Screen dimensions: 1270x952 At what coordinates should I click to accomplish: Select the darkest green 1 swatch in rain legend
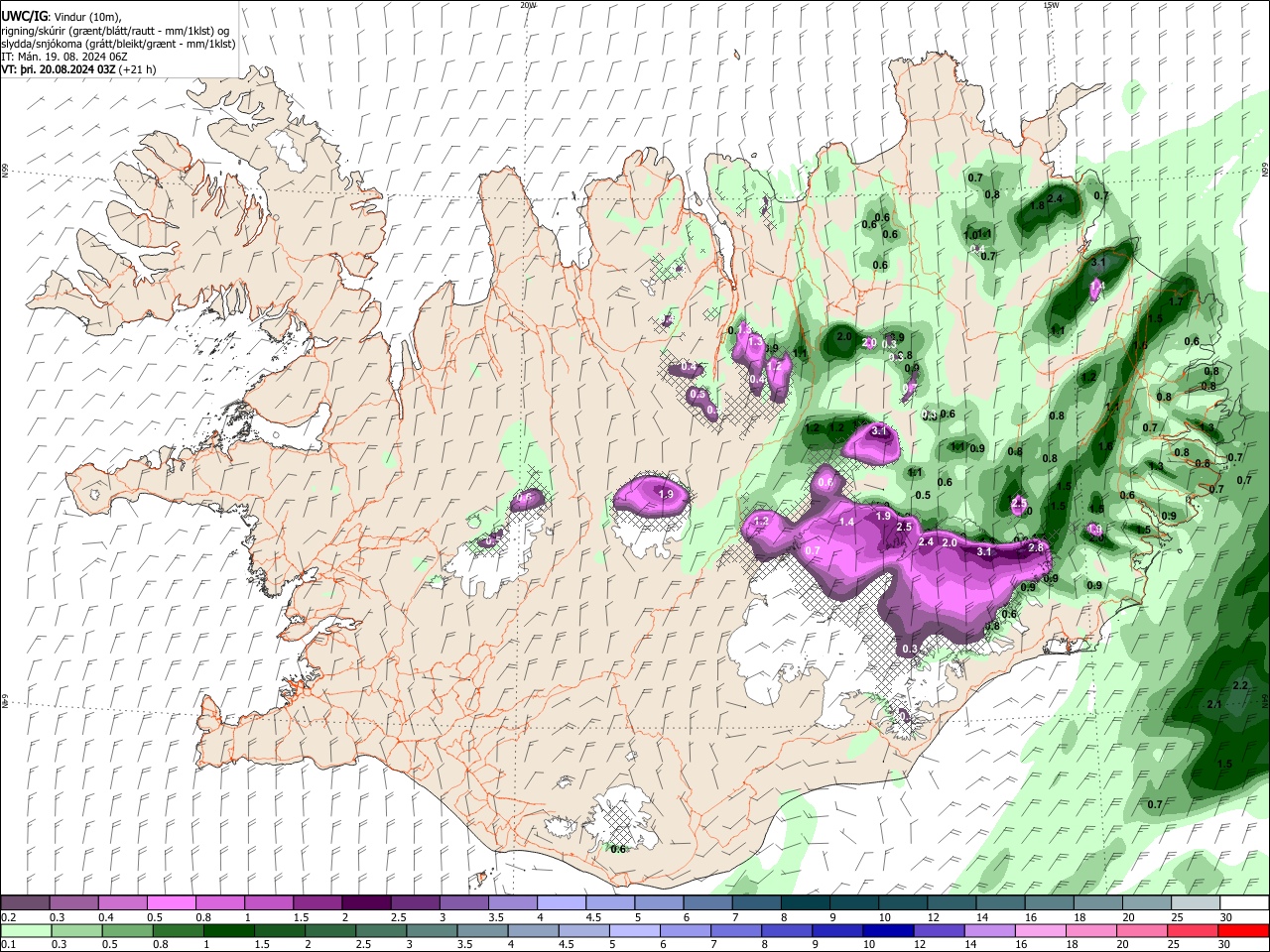[229, 930]
